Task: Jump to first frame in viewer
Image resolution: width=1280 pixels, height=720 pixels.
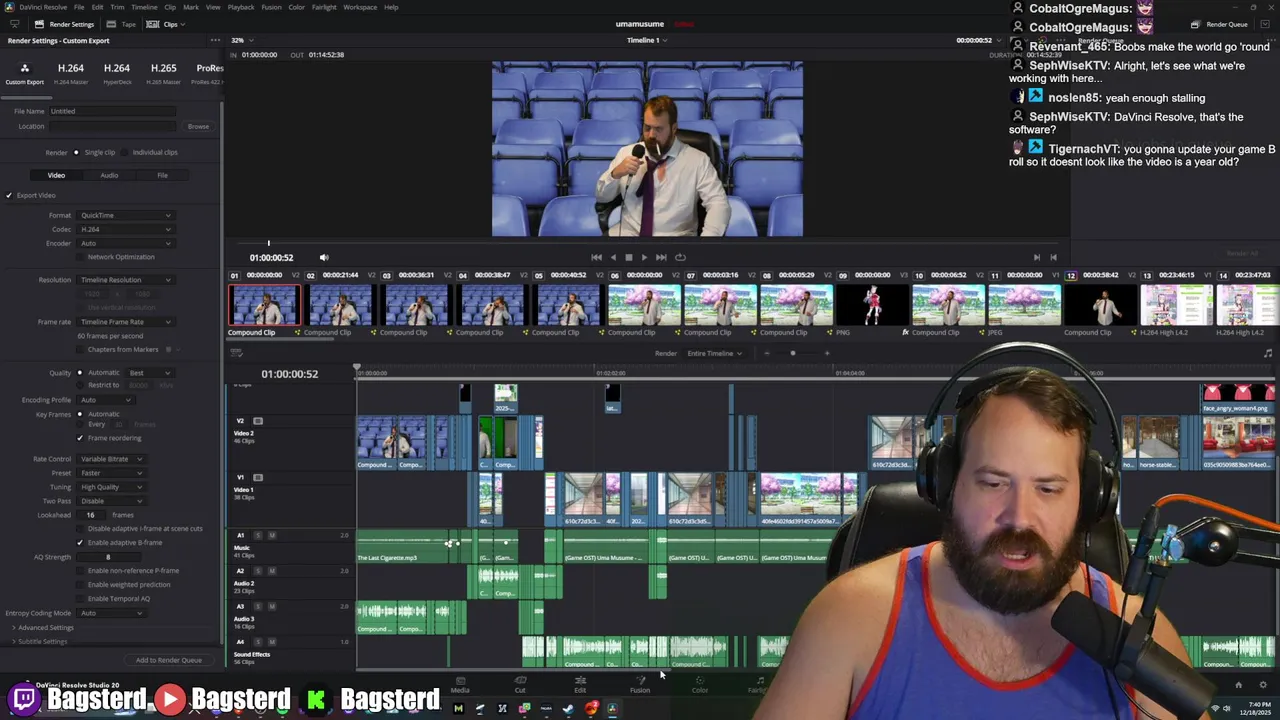Action: point(597,257)
